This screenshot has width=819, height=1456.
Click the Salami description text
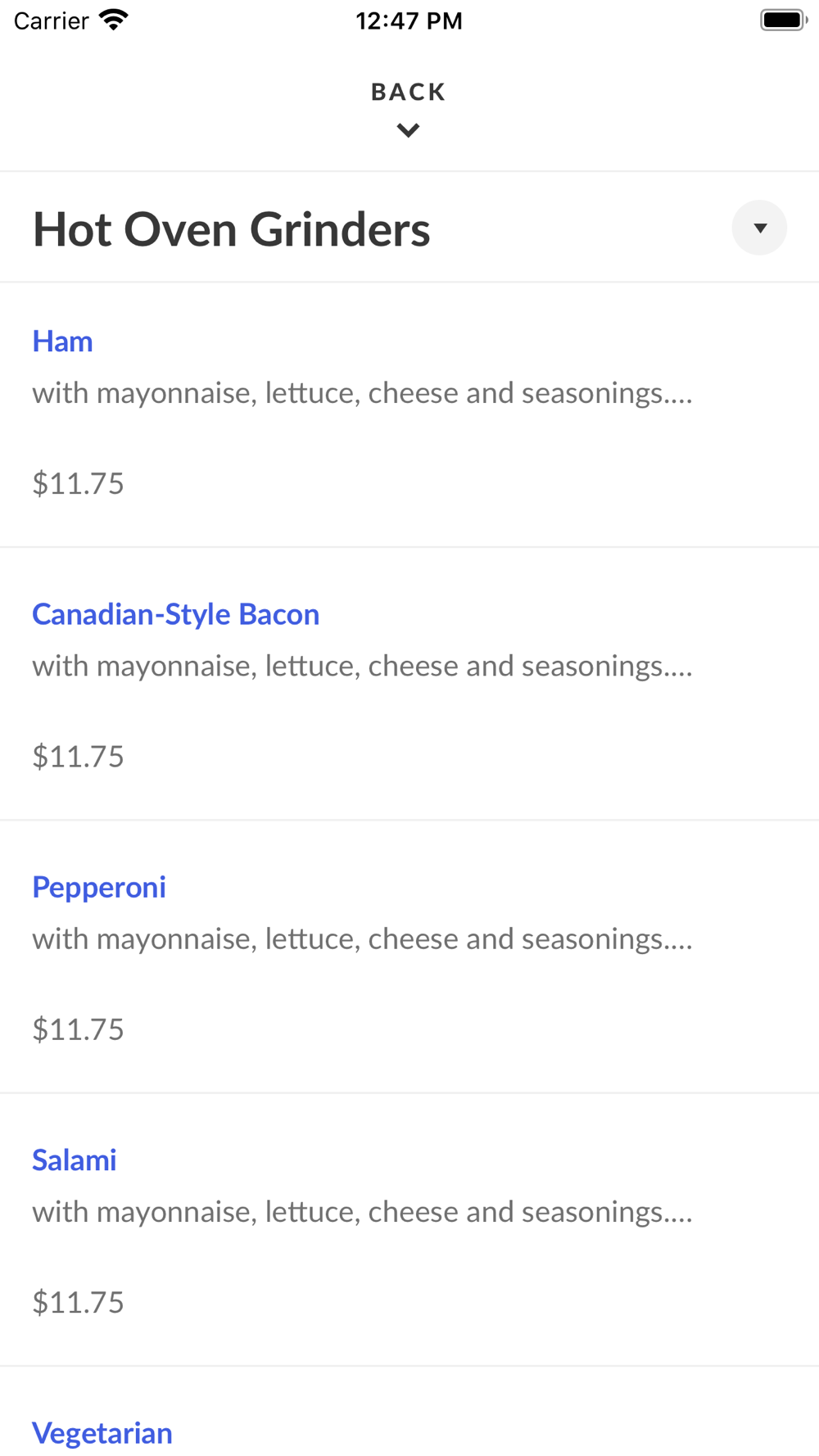pyautogui.click(x=362, y=1212)
